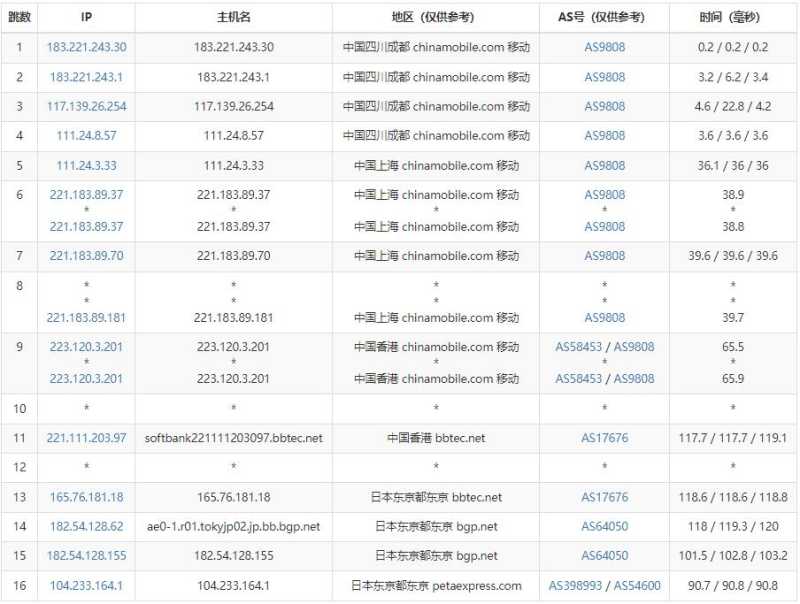This screenshot has height=604, width=800.
Task: Open IP link 221.183.89.181 in hop 8
Action: [86, 317]
